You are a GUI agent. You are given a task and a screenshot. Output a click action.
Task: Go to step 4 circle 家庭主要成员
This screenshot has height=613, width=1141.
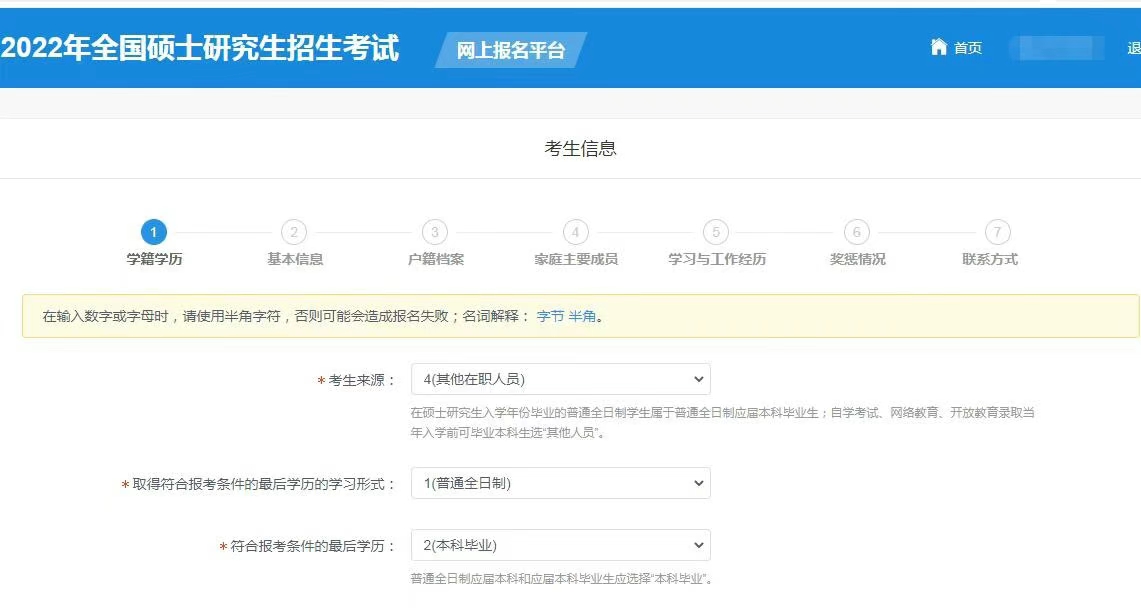pyautogui.click(x=575, y=233)
